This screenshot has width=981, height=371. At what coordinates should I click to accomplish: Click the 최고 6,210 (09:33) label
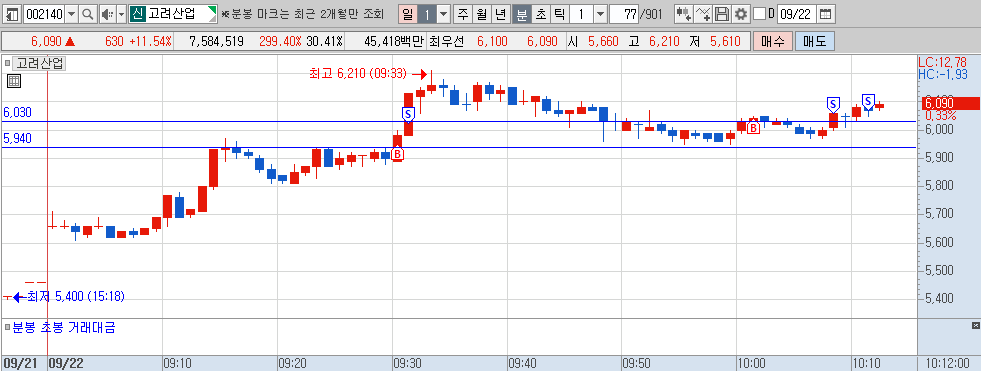pos(358,74)
